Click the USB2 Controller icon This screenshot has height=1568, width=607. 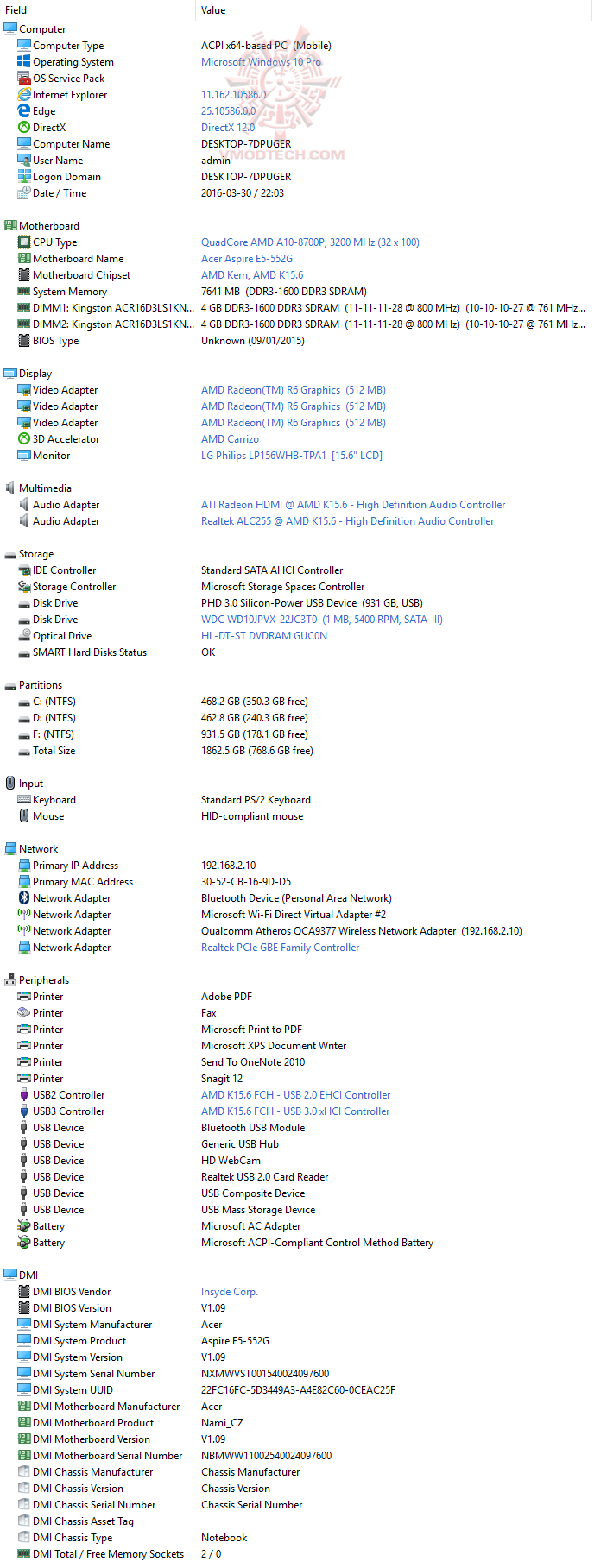point(24,1094)
